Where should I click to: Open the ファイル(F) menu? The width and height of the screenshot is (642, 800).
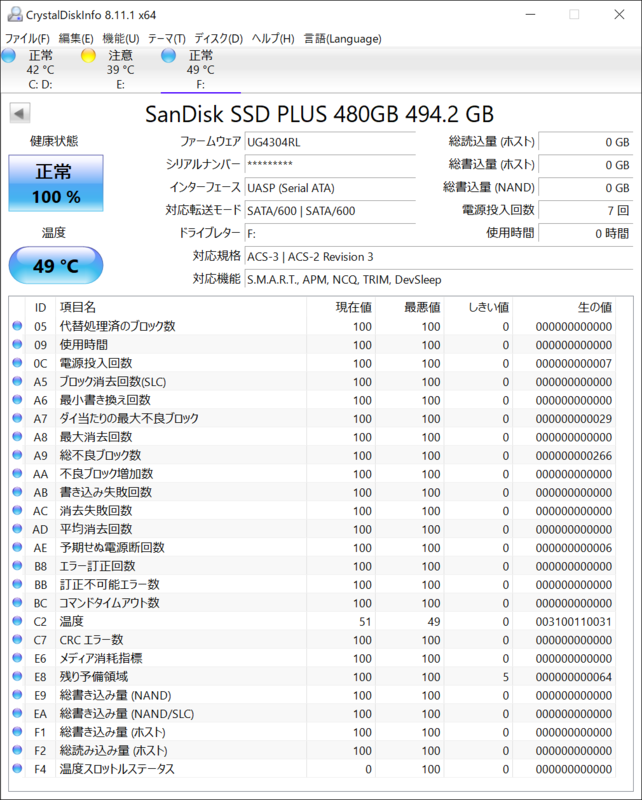(x=27, y=39)
